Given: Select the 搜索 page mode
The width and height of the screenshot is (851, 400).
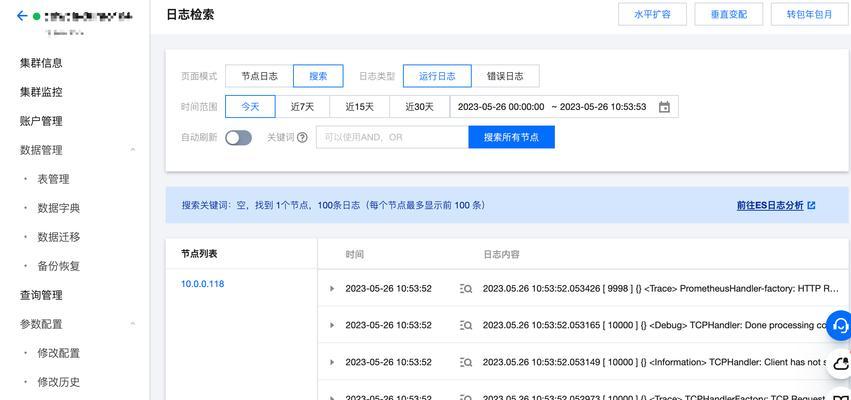Looking at the screenshot, I should coord(318,76).
